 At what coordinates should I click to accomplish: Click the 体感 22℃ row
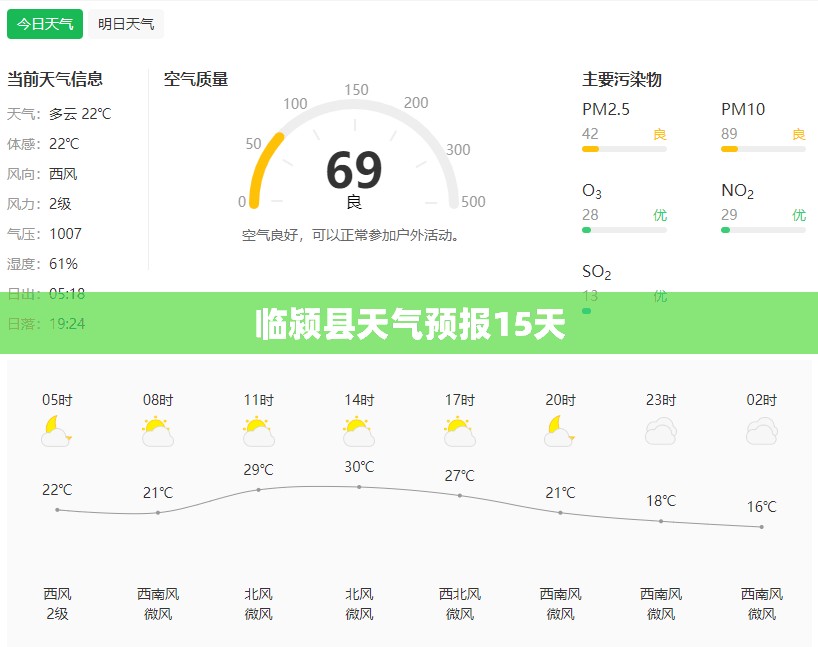tap(43, 144)
